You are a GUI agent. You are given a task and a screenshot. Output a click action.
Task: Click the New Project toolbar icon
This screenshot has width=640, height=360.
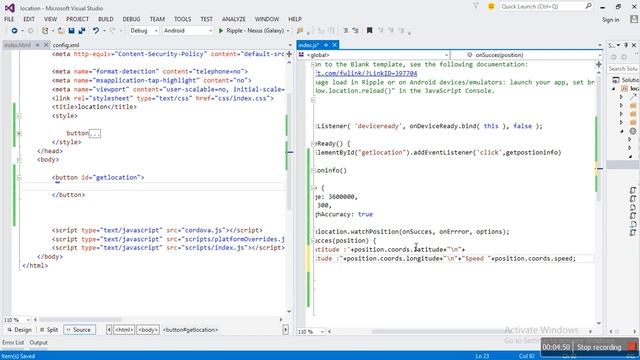click(45, 31)
